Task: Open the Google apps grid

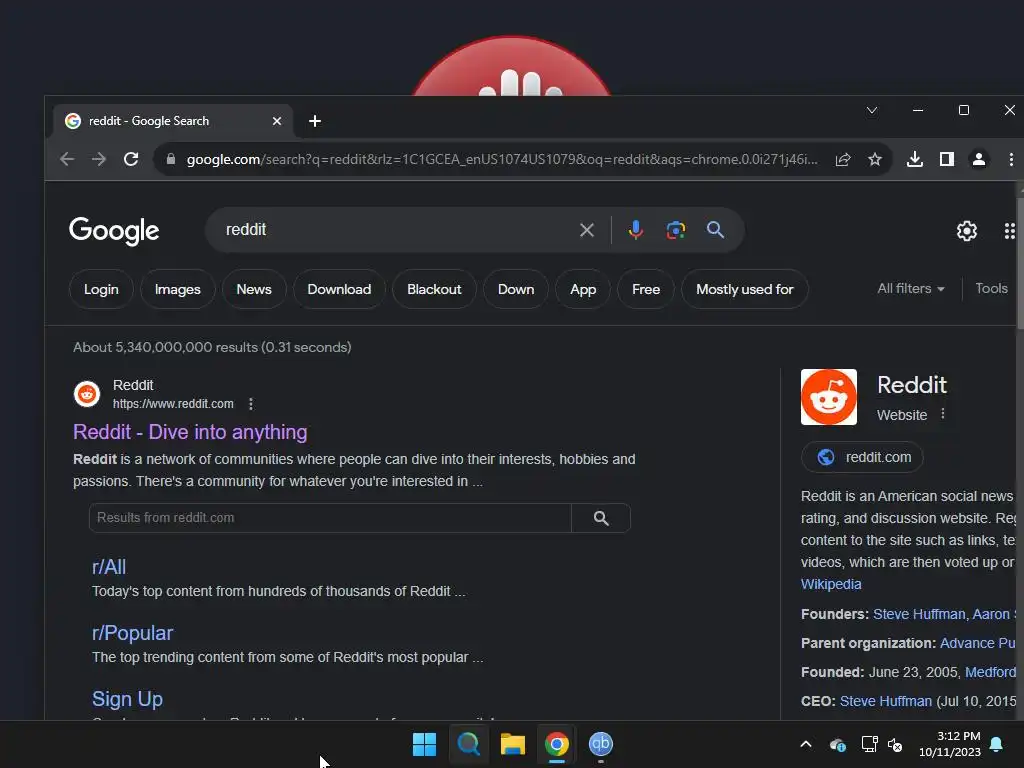Action: [x=1010, y=231]
